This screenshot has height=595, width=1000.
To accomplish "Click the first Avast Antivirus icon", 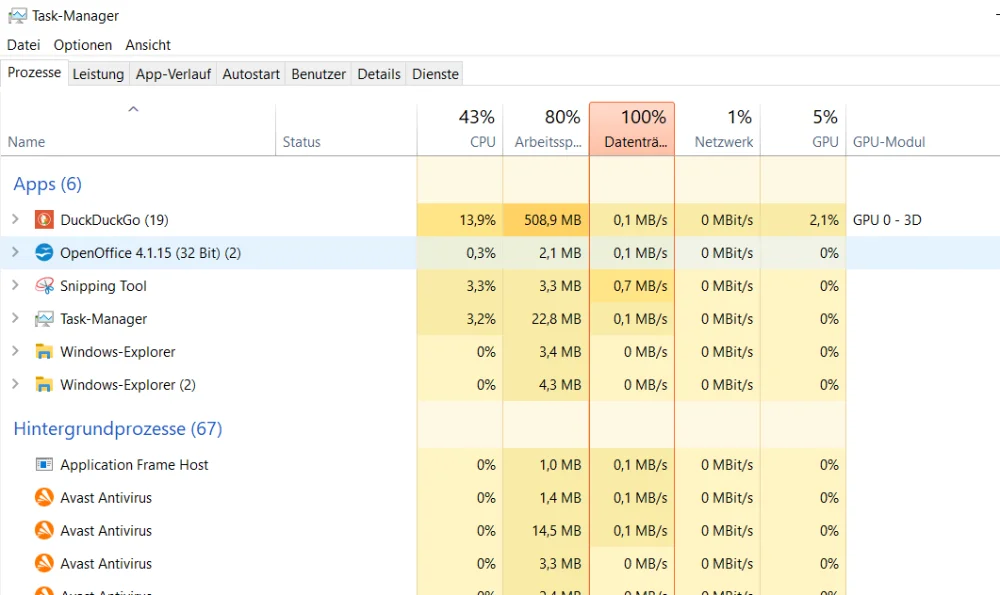I will (x=44, y=498).
